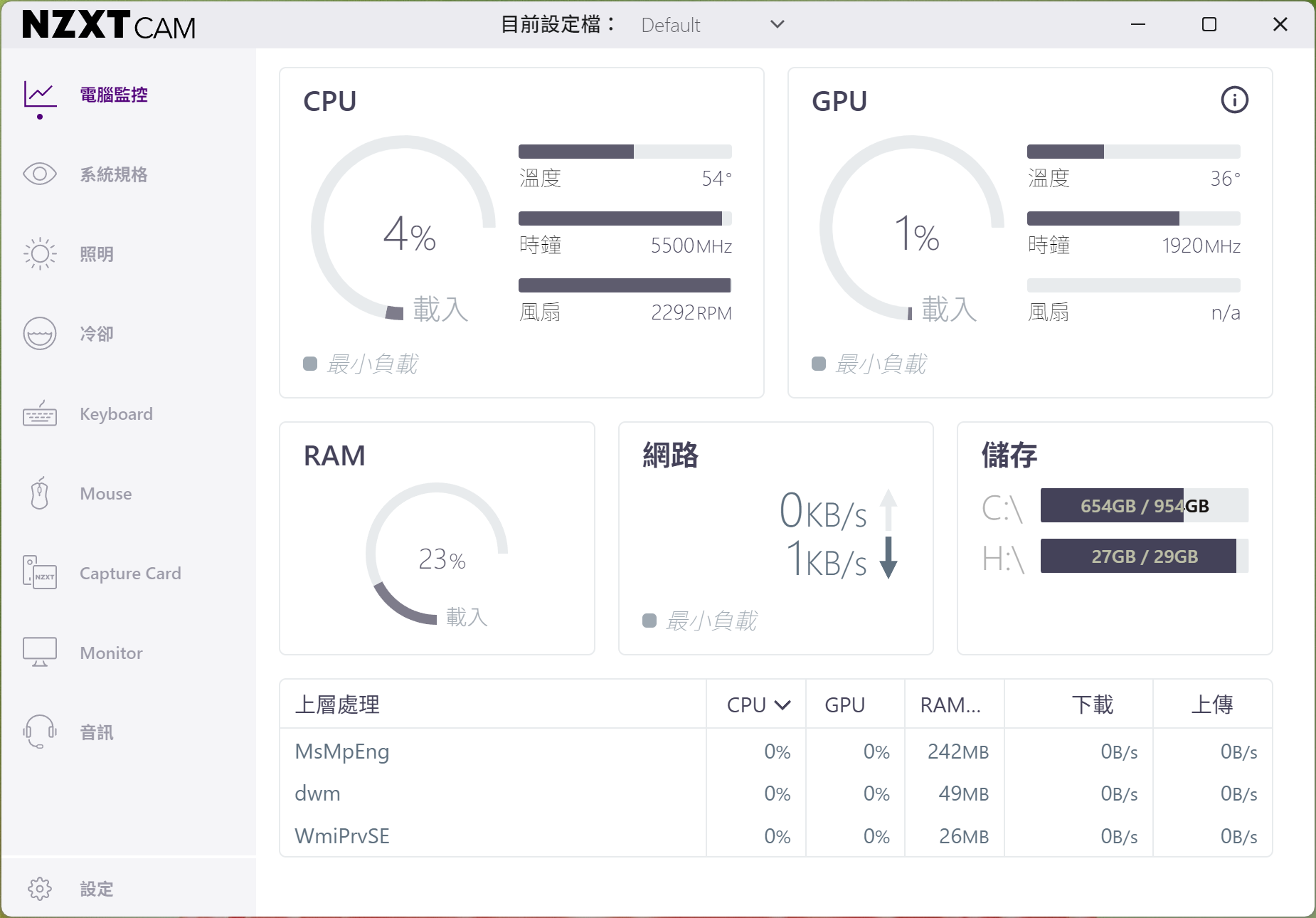Open the 音訊 headset icon
Viewport: 1316px width, 918px height.
[40, 732]
